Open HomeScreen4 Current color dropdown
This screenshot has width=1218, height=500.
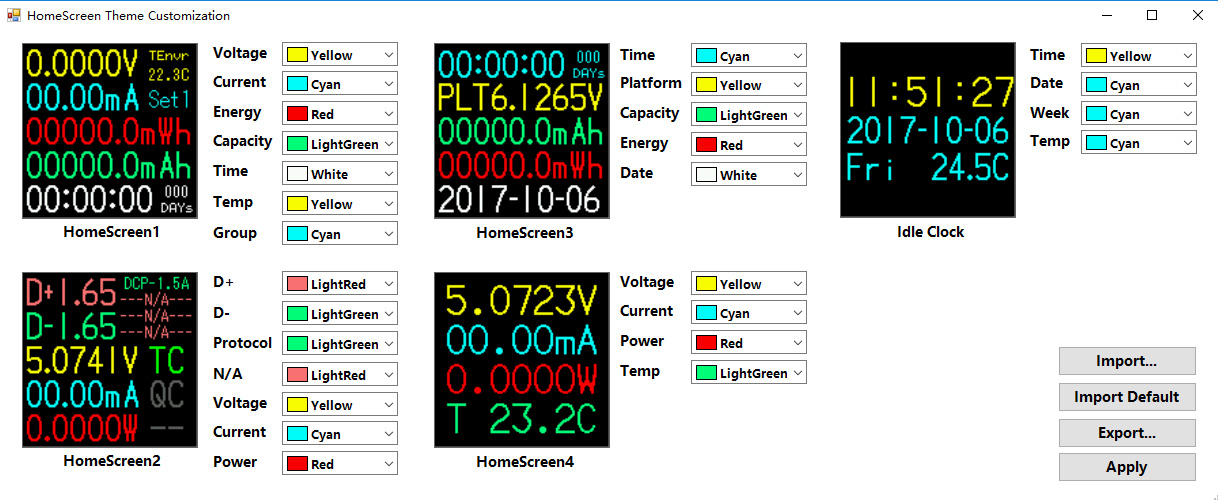tap(749, 313)
